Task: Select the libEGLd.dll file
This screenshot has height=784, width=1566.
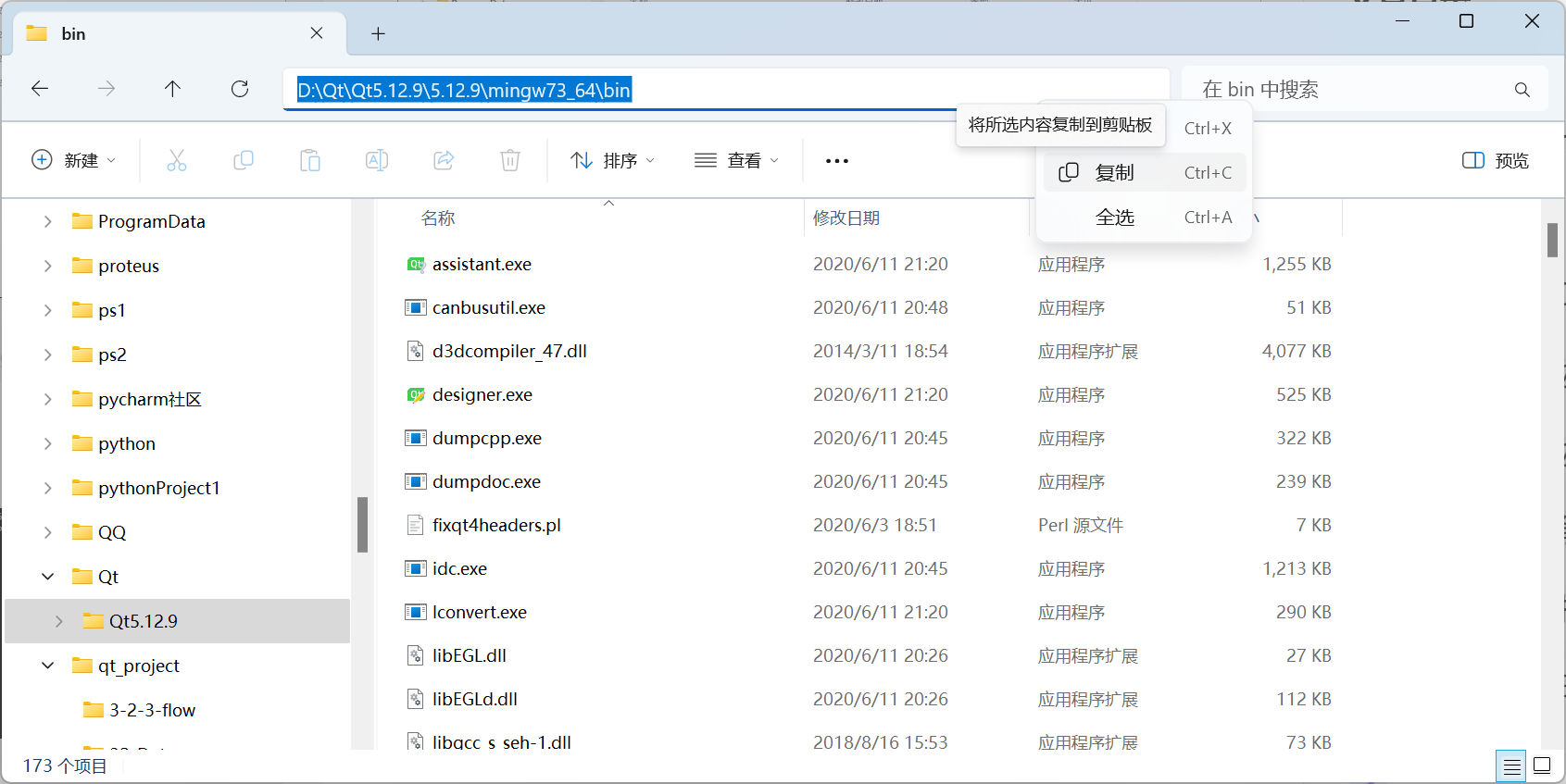Action: tap(475, 699)
